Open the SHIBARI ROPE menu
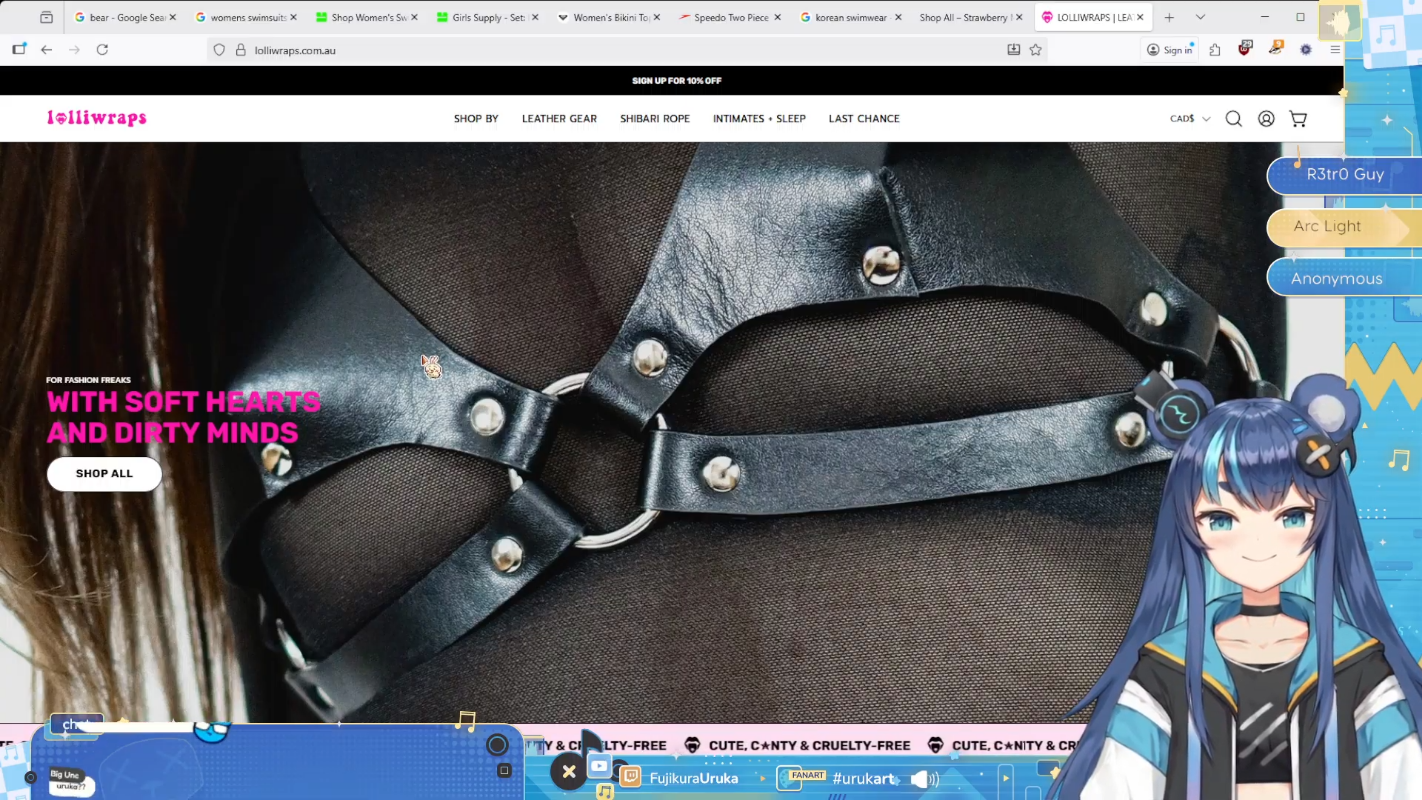This screenshot has width=1422, height=800. point(655,119)
